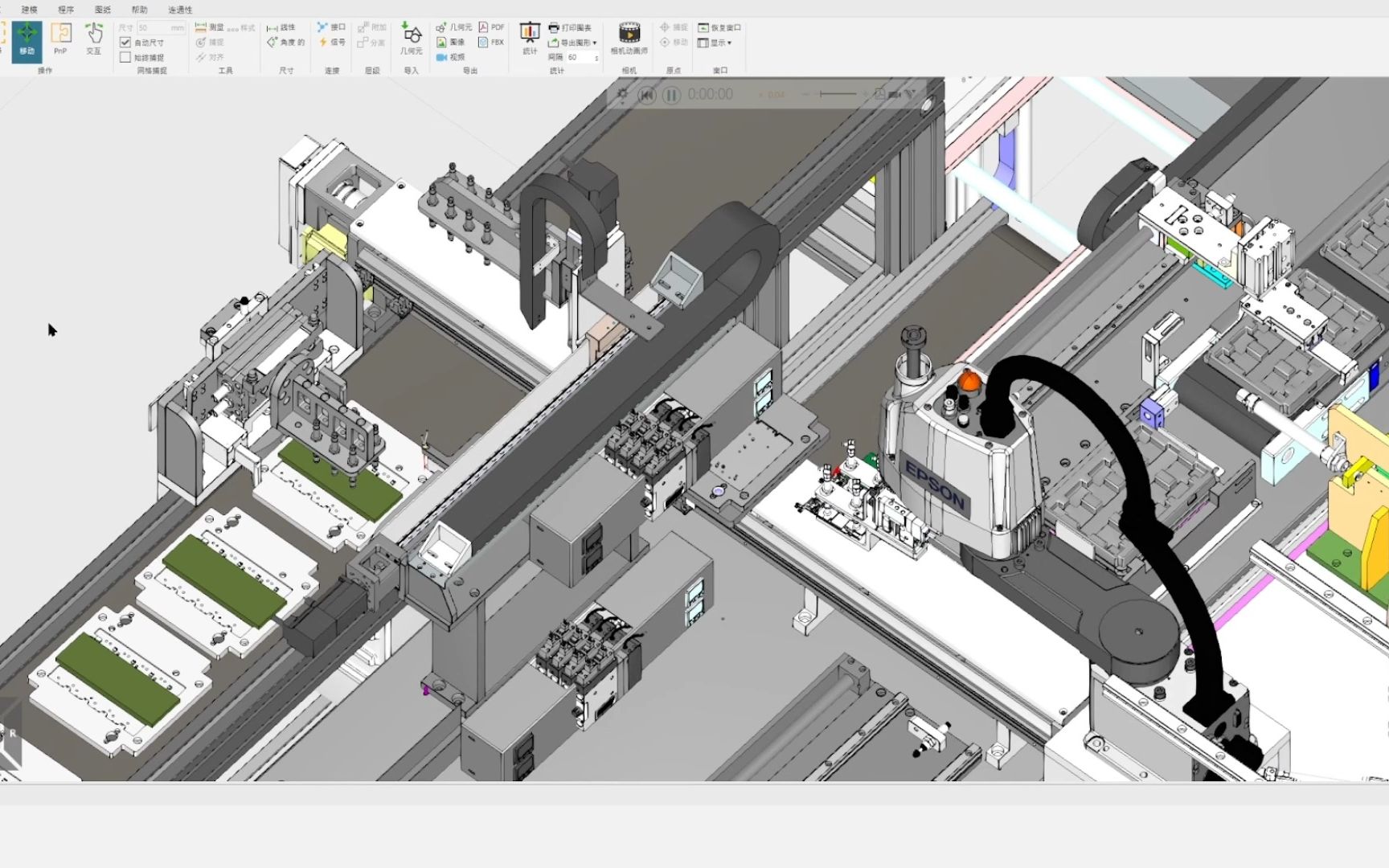Choose the 交互 interact hand tool
Screen dimensions: 1389x868
click(94, 39)
